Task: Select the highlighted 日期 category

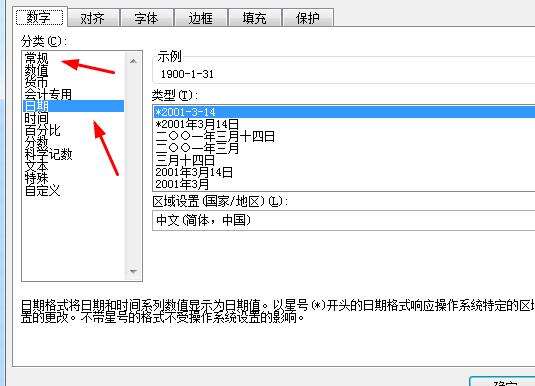Action: (73, 106)
